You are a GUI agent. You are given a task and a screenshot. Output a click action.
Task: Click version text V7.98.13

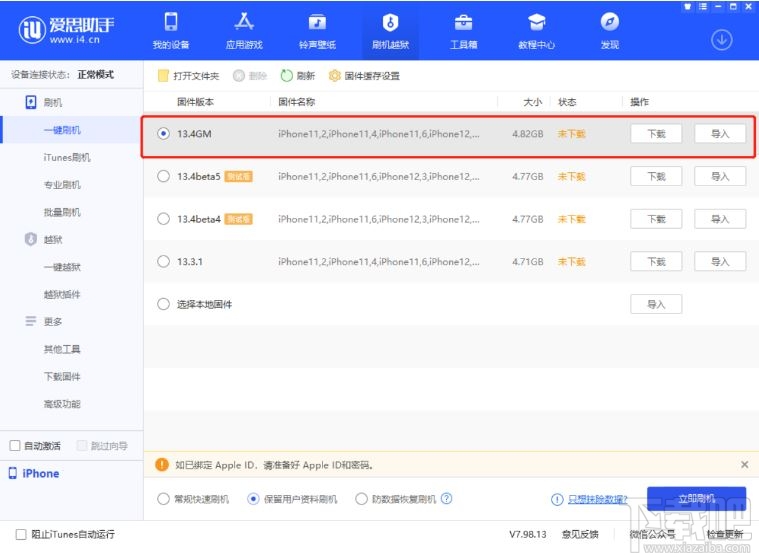[528, 534]
